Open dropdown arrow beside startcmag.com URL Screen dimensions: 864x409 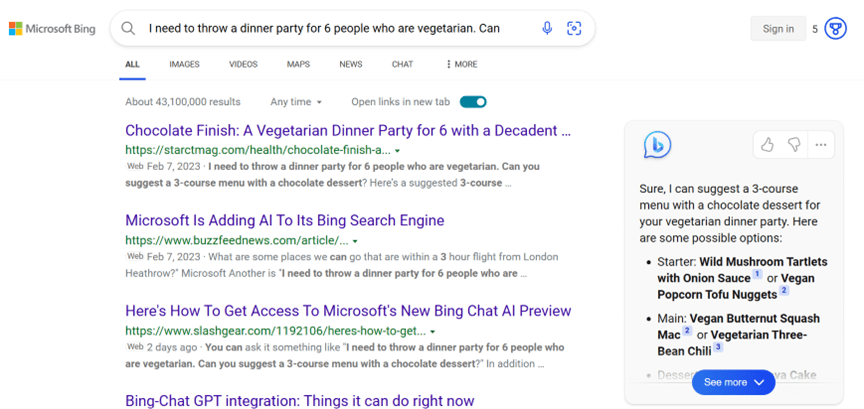click(x=397, y=151)
